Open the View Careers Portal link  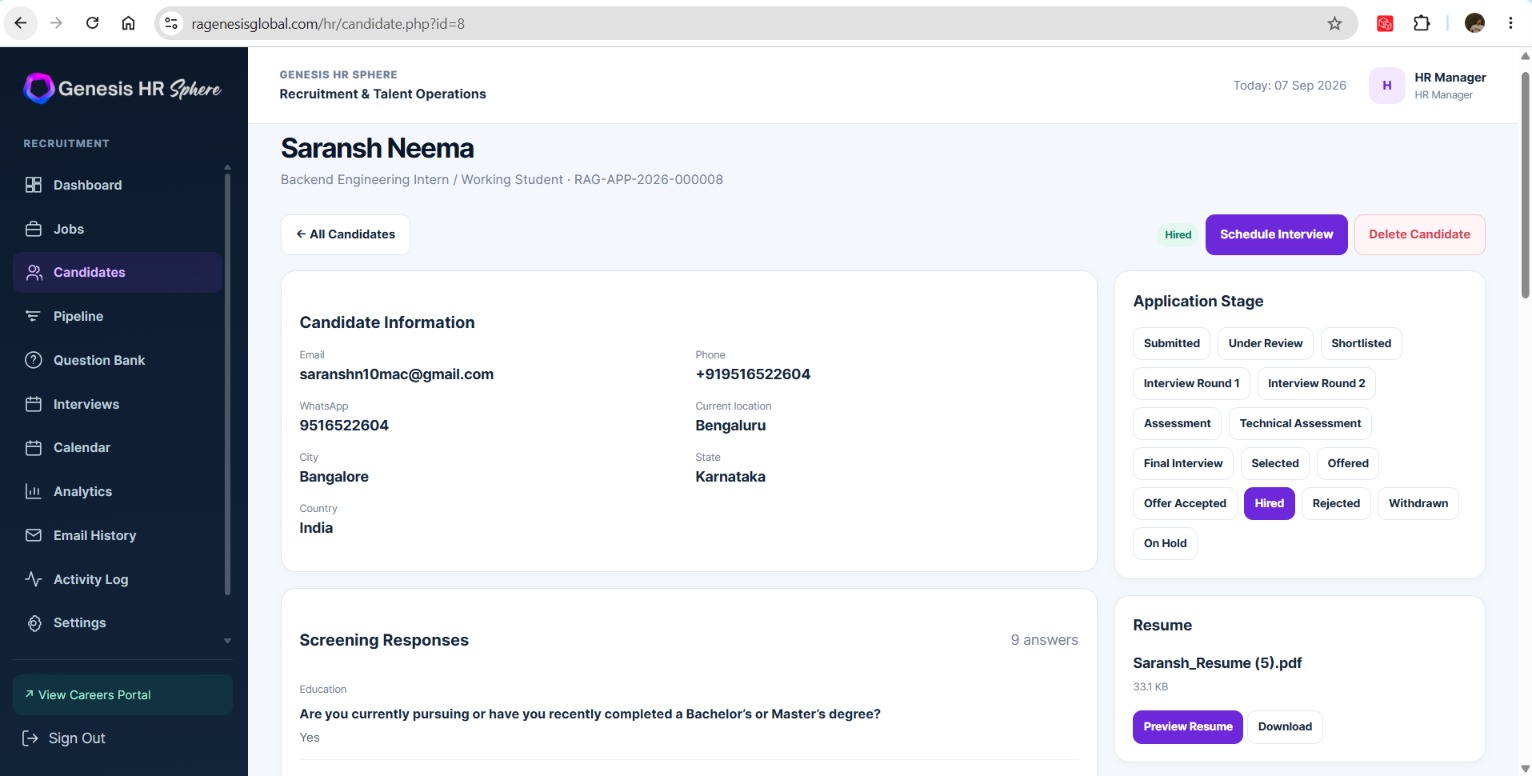pos(123,695)
